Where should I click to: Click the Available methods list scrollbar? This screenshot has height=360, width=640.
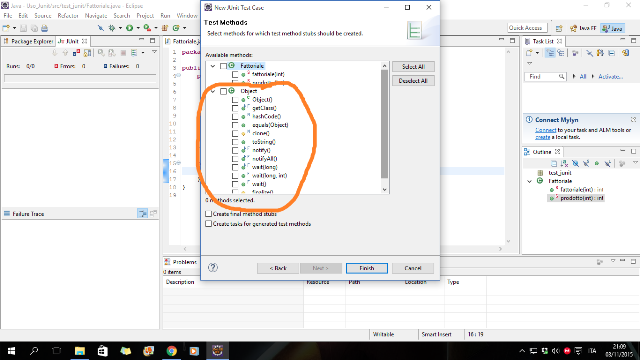click(x=384, y=124)
